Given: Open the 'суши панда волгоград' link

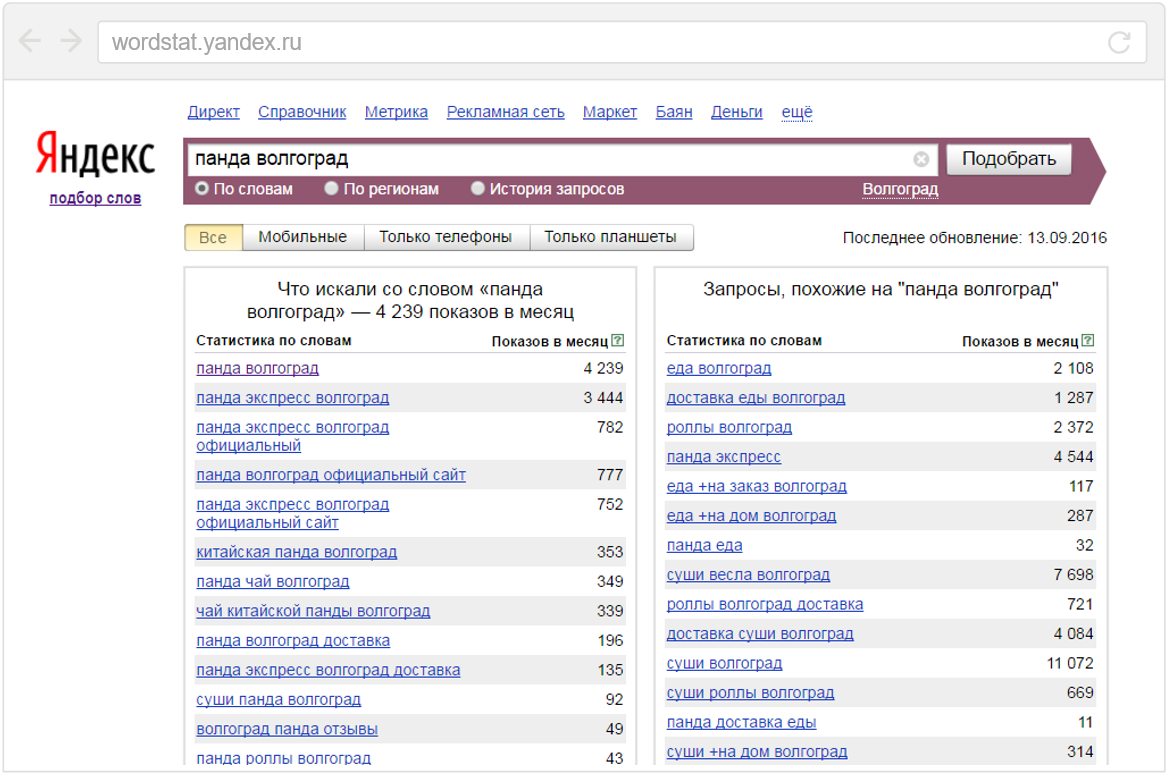Looking at the screenshot, I should pos(278,700).
